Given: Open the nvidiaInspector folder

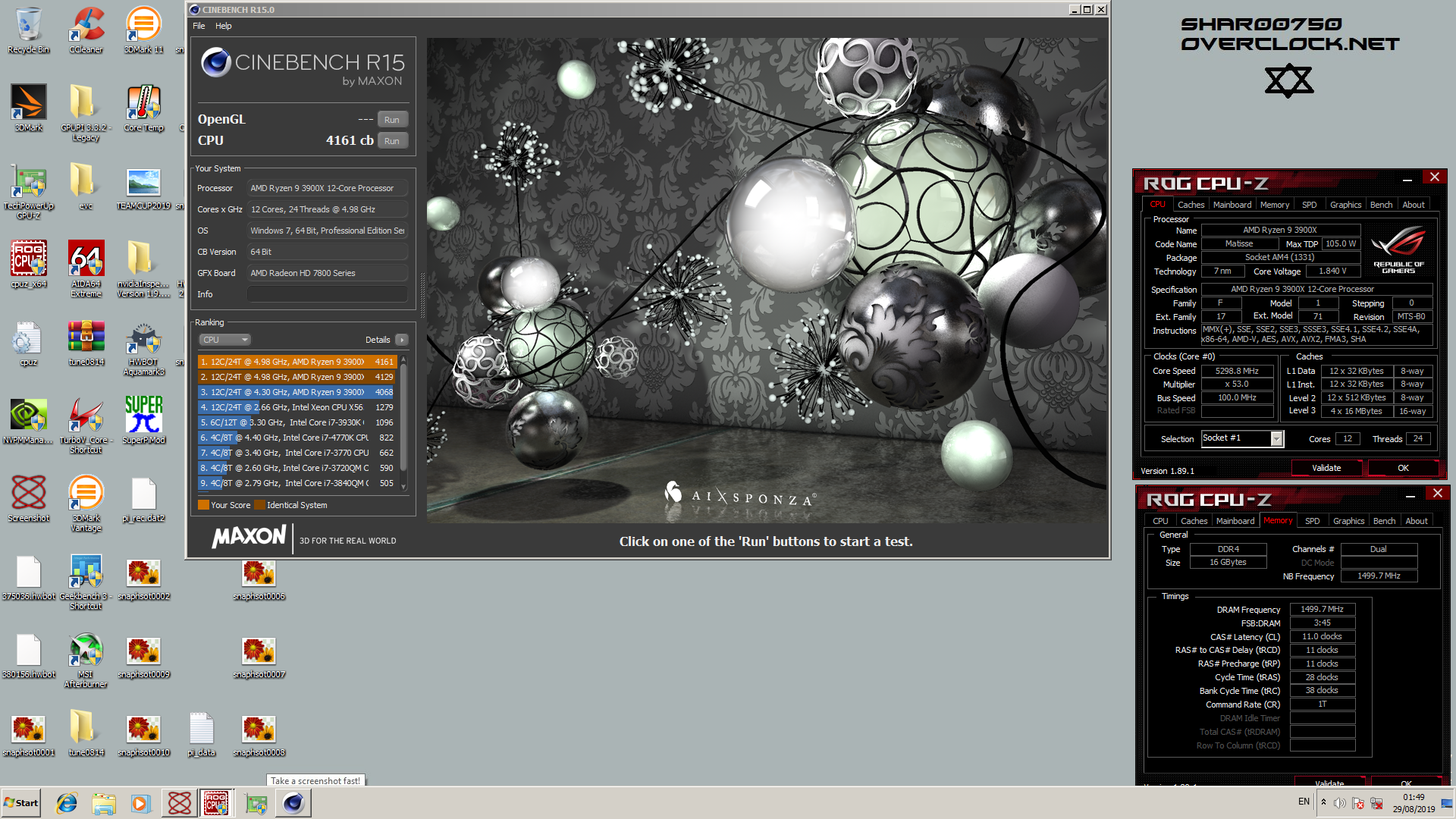Looking at the screenshot, I should point(143,269).
